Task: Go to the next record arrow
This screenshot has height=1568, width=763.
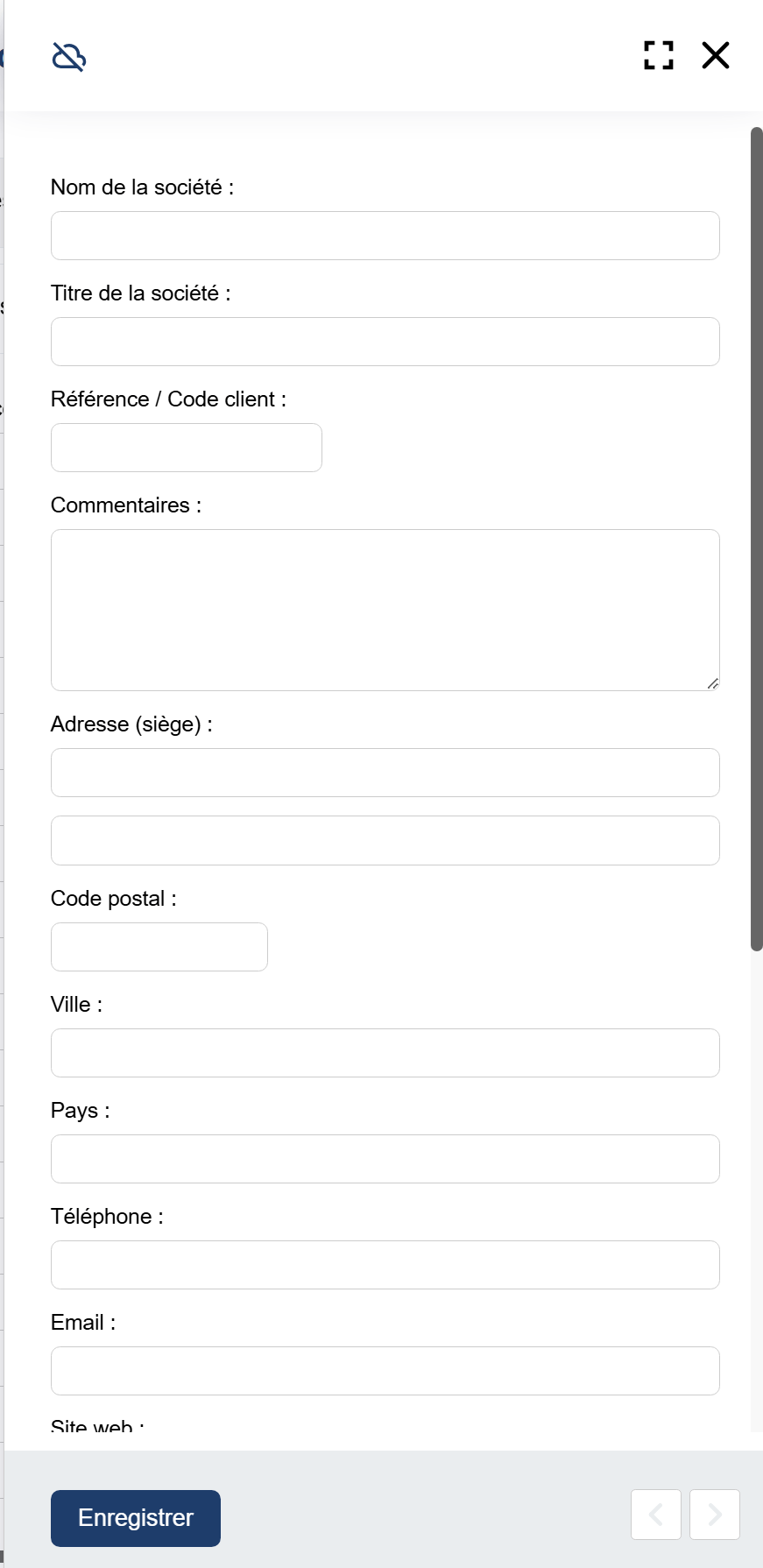Action: pyautogui.click(x=714, y=1514)
